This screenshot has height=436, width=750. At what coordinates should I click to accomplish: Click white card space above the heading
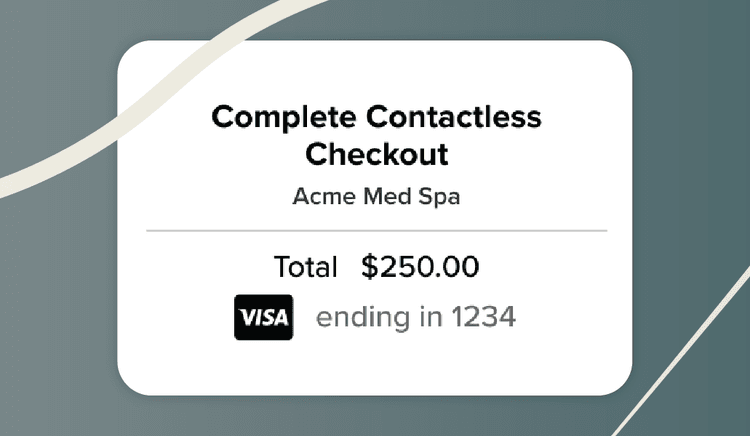376,68
